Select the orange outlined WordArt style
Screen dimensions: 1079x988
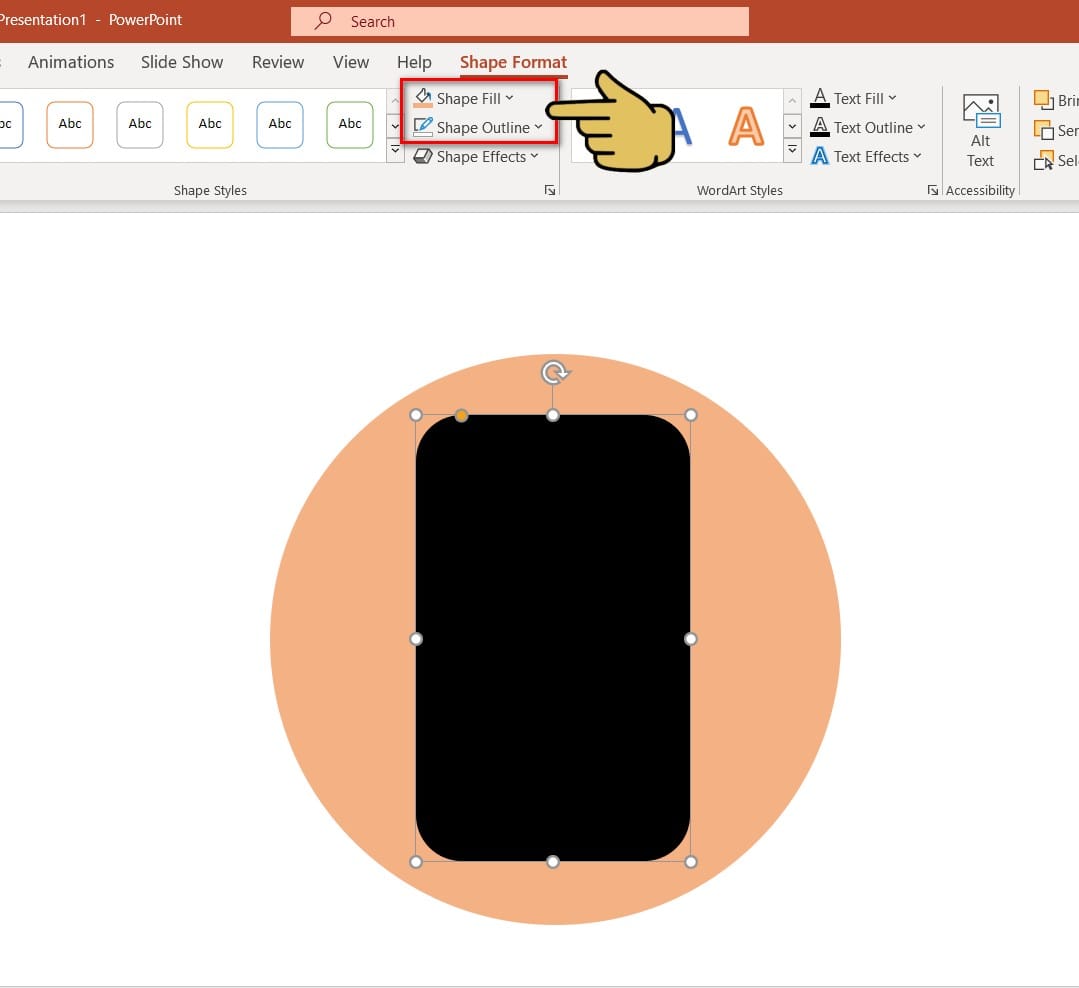click(x=745, y=126)
